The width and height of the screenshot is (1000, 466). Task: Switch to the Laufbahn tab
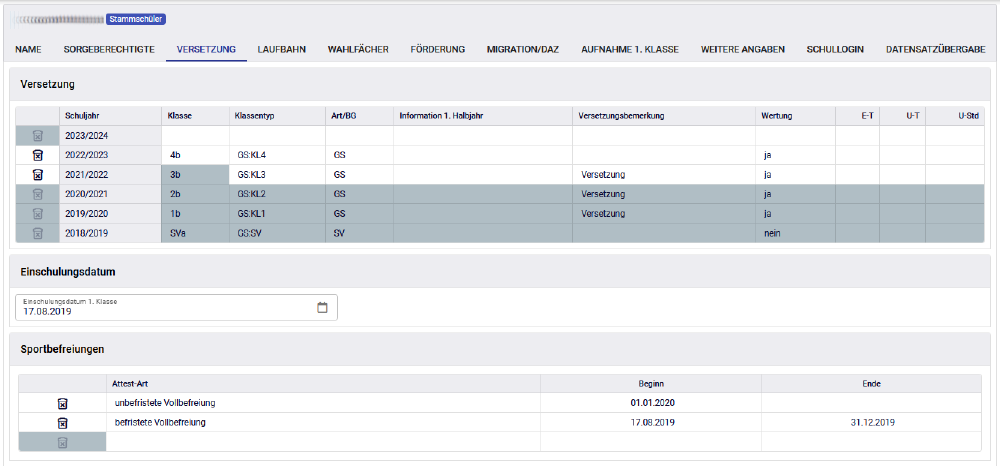pyautogui.click(x=281, y=49)
